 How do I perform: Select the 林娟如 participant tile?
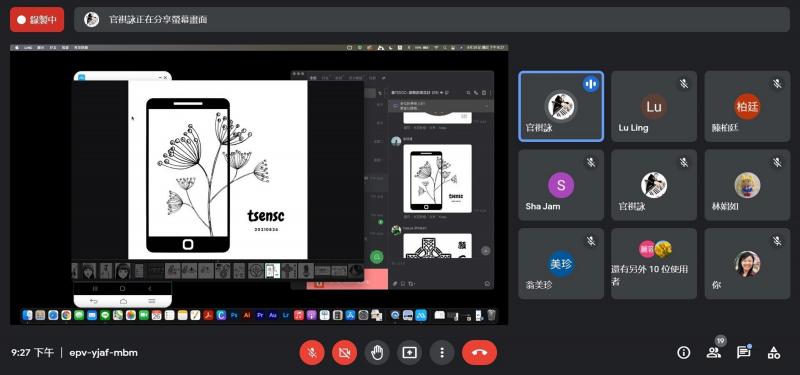[x=747, y=185]
